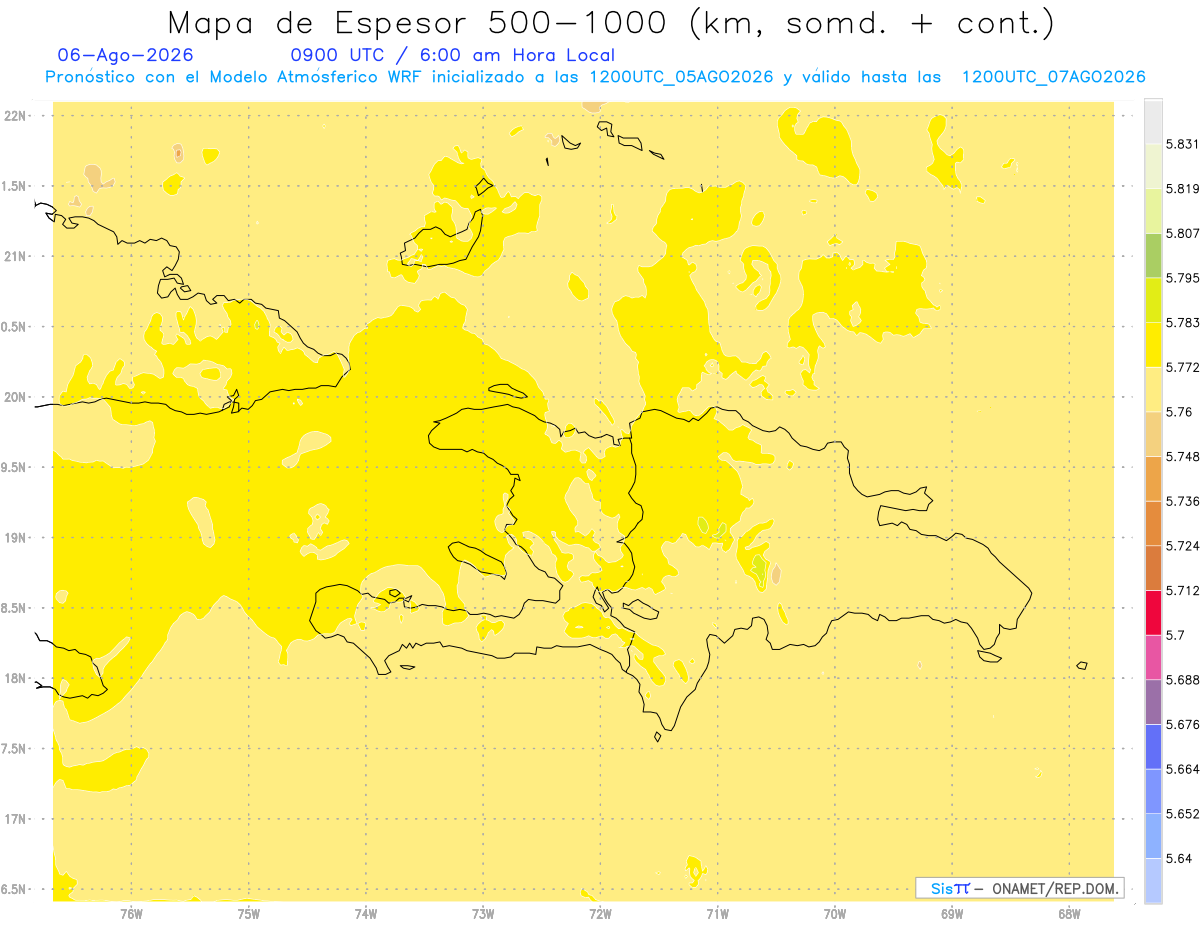
Task: Click the red swatch between 5.7 and 5.712
Action: 1153,613
